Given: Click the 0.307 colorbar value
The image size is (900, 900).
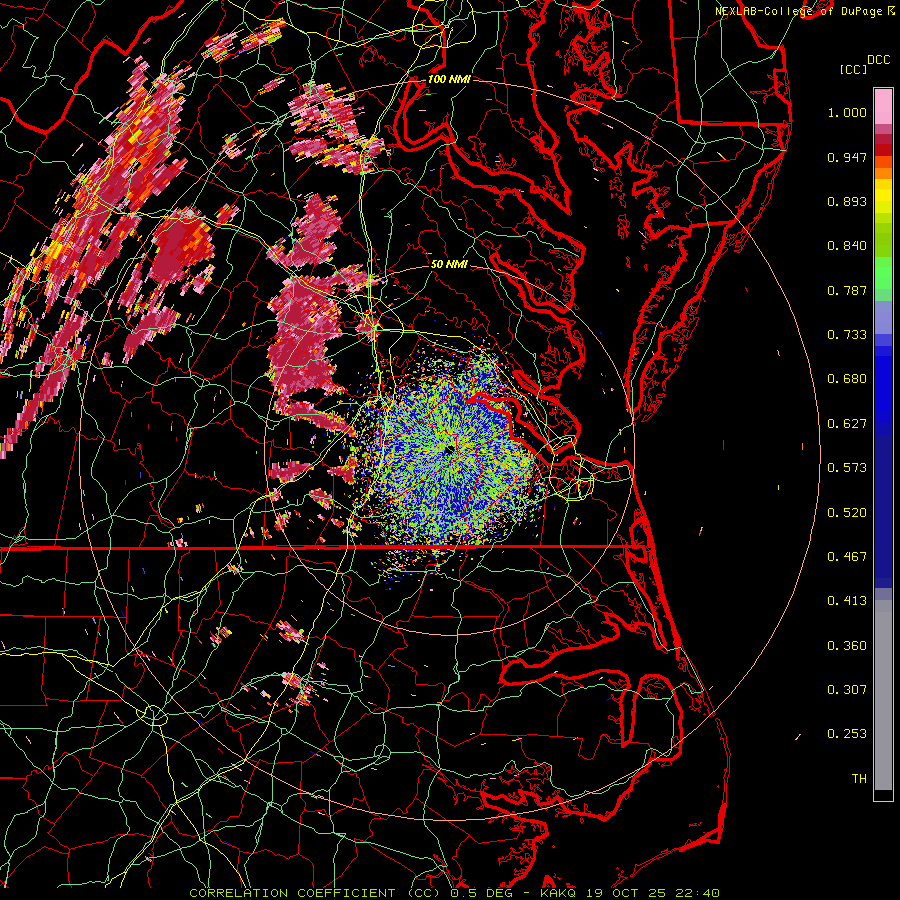Looking at the screenshot, I should point(847,690).
